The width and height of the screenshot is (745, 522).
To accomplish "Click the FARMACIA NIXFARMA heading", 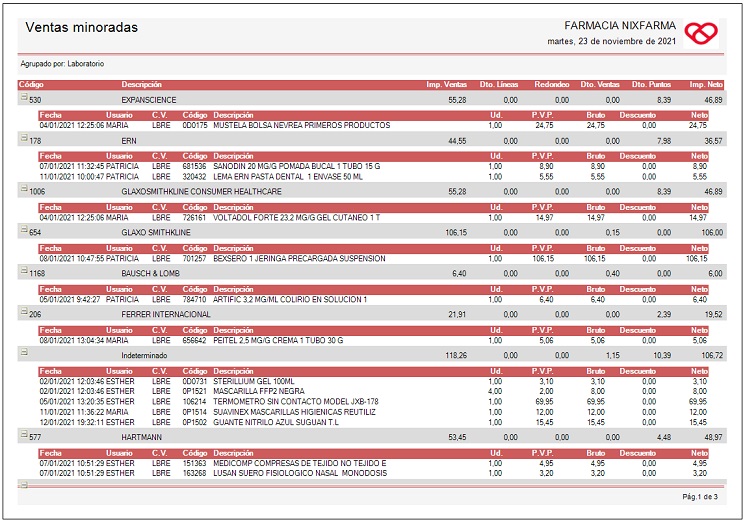I will 620,26.
